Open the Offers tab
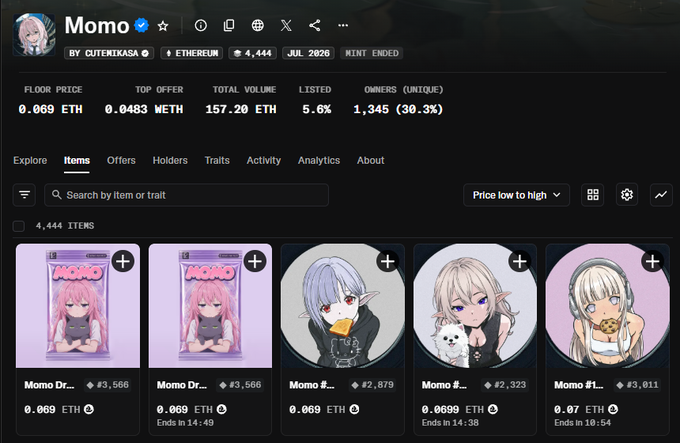The height and width of the screenshot is (443, 680). click(x=121, y=160)
